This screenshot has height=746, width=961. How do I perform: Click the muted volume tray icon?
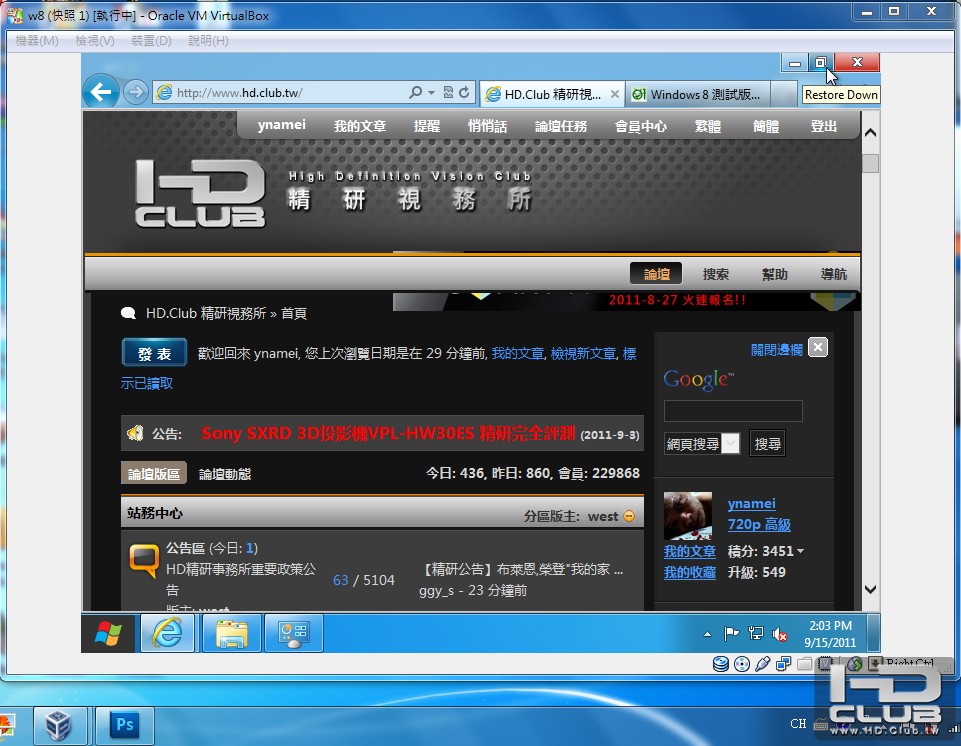780,634
